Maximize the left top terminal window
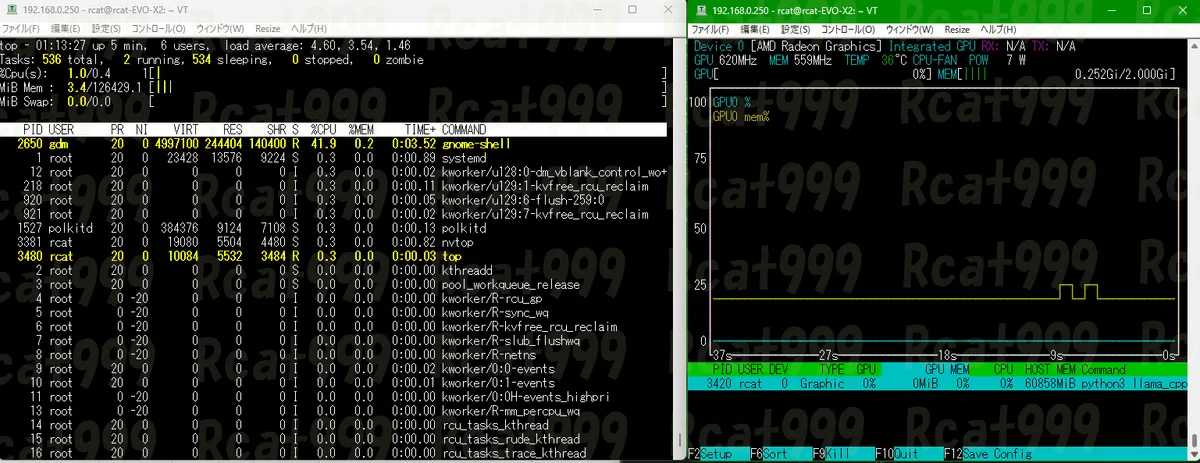This screenshot has height=463, width=1200. 634,9
